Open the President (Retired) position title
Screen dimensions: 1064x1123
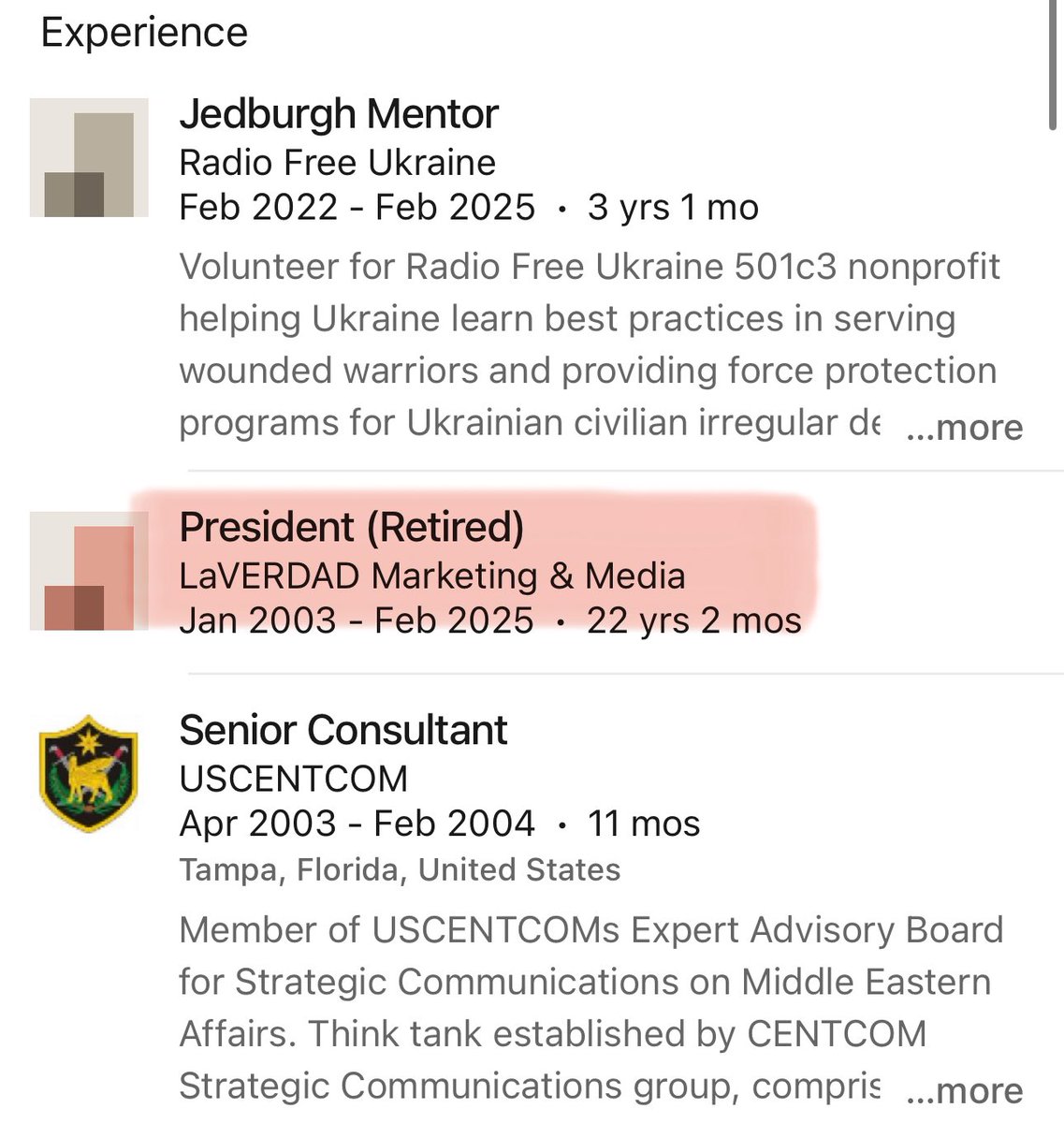pyautogui.click(x=352, y=527)
